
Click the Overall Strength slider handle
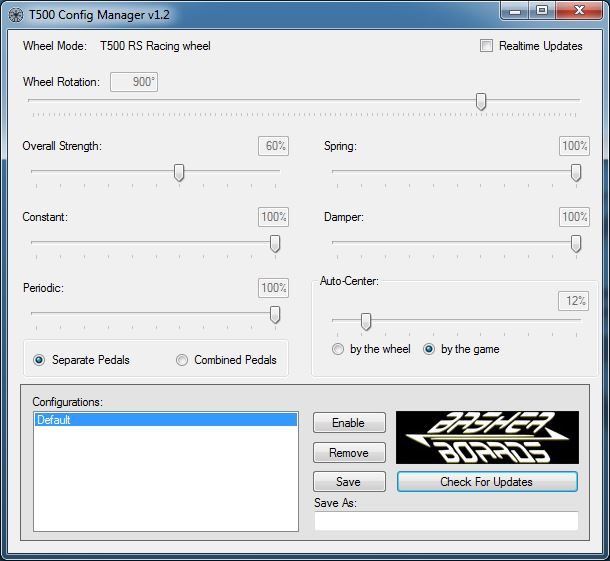pyautogui.click(x=179, y=173)
